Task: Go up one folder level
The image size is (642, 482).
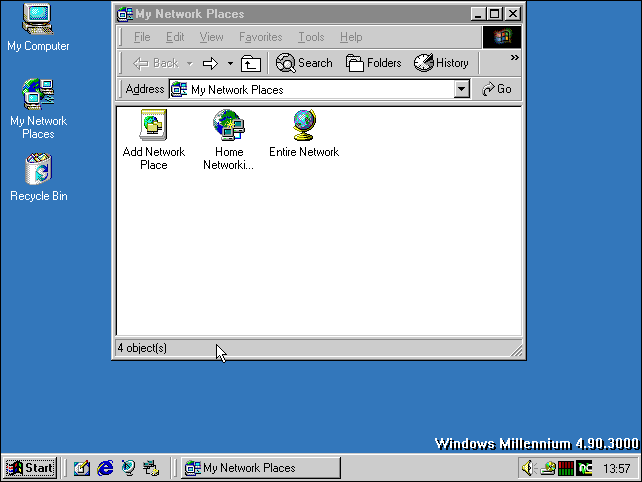Action: click(x=251, y=63)
